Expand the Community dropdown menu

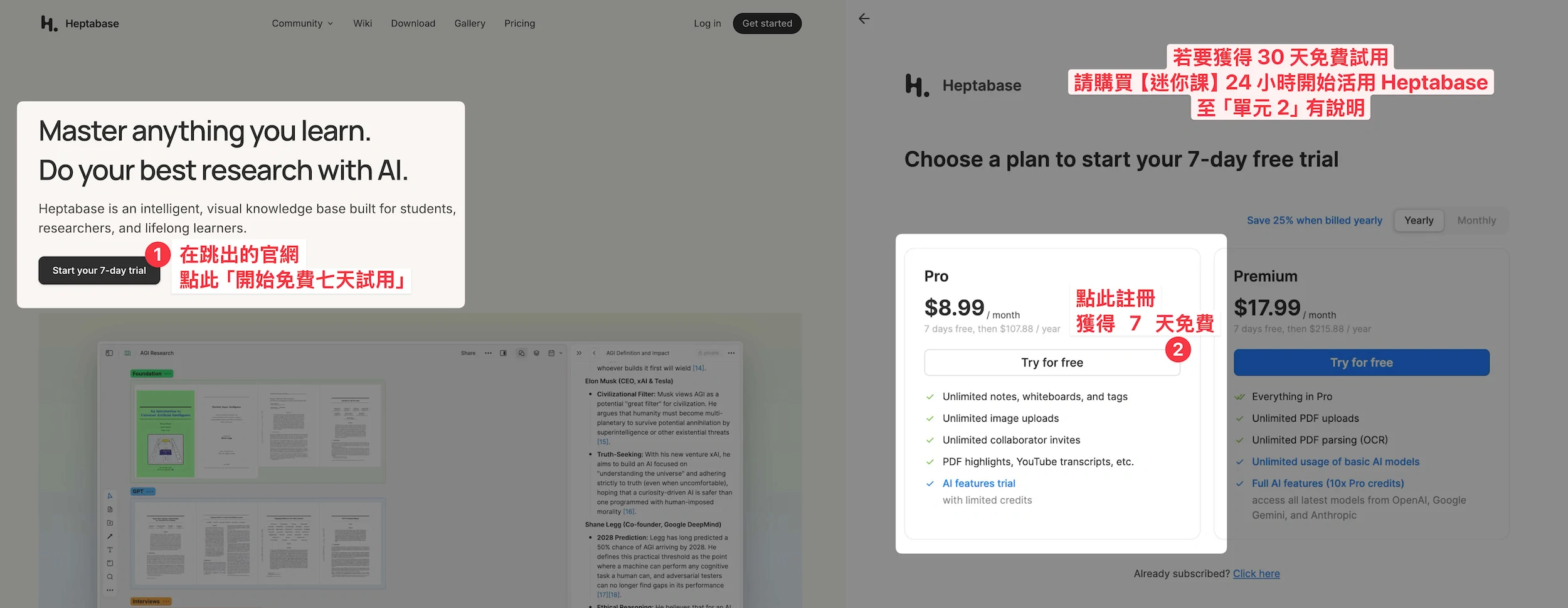click(302, 24)
